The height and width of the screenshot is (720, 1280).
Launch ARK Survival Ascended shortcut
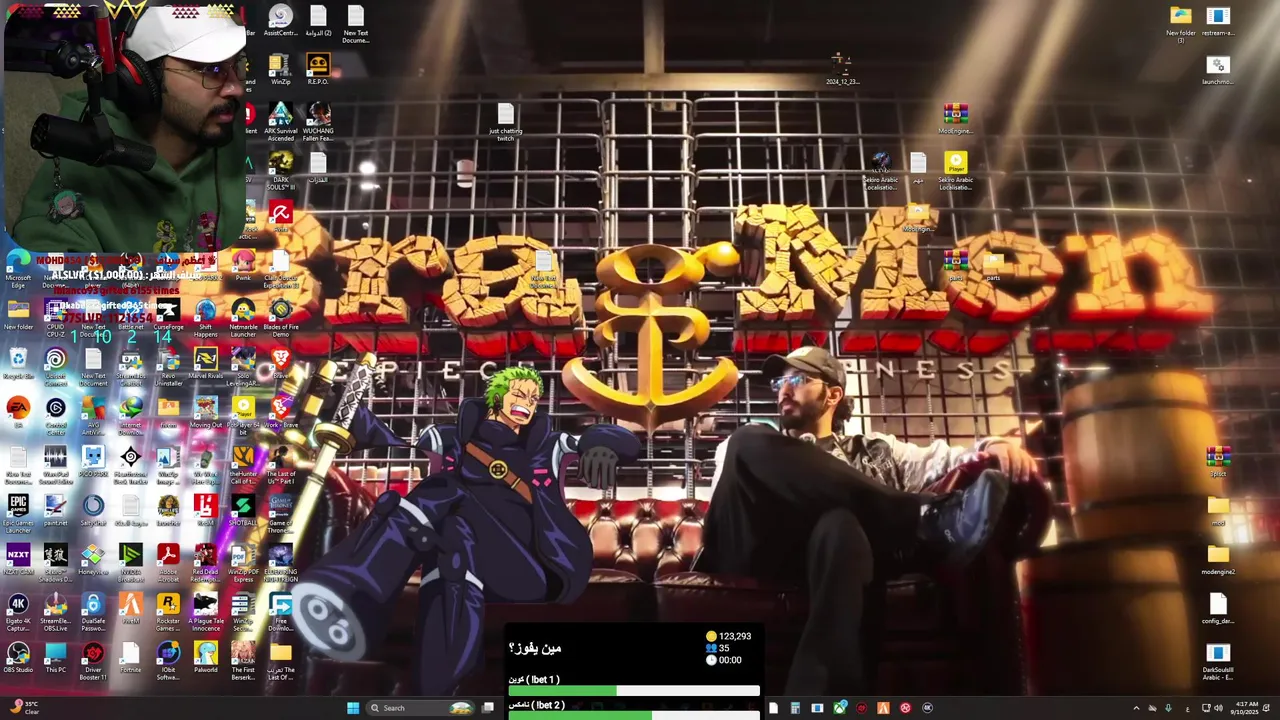coord(280,122)
